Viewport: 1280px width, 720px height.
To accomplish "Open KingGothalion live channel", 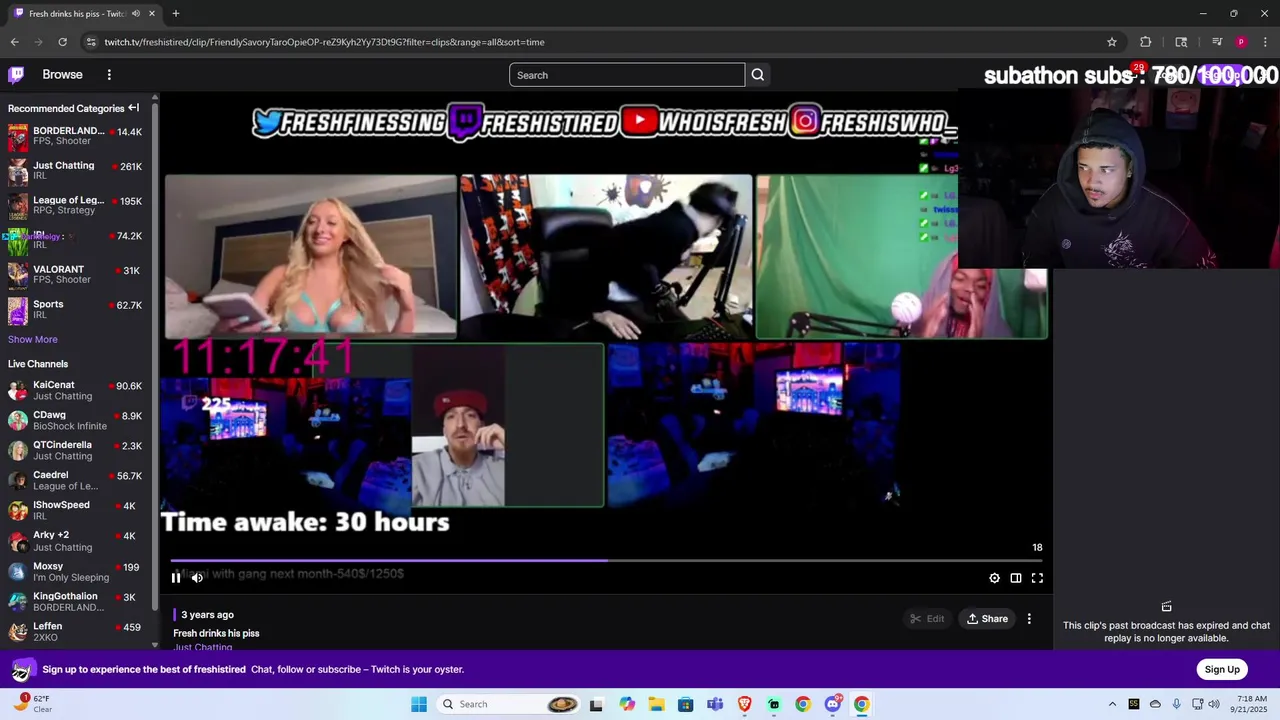I will [x=76, y=602].
